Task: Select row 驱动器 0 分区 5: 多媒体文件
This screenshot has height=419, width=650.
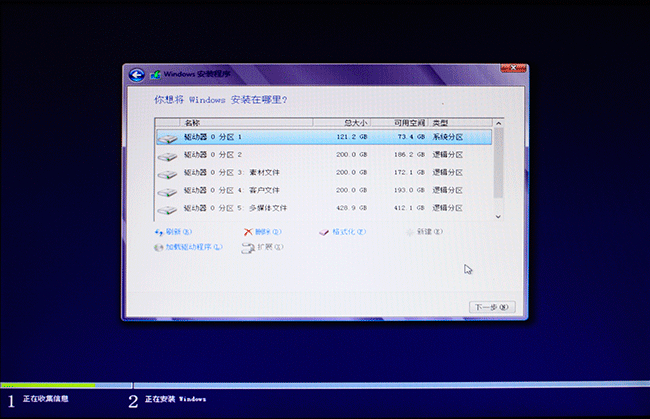Action: pos(324,208)
